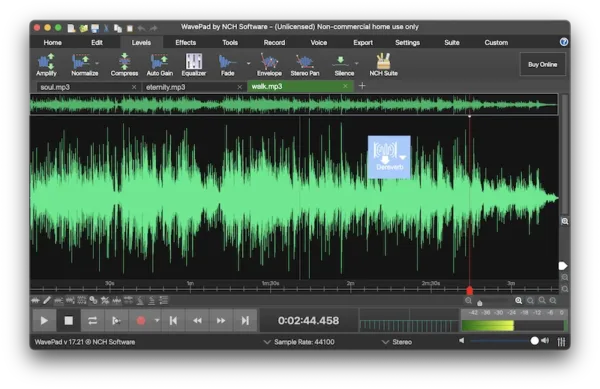Open the Settings tab
Image resolution: width=600 pixels, height=389 pixels.
pyautogui.click(x=407, y=42)
